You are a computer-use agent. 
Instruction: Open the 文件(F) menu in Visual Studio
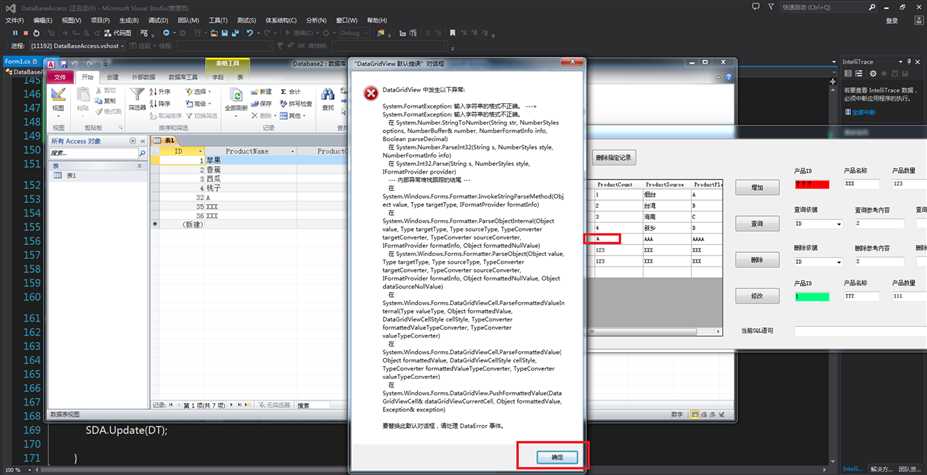(x=14, y=20)
